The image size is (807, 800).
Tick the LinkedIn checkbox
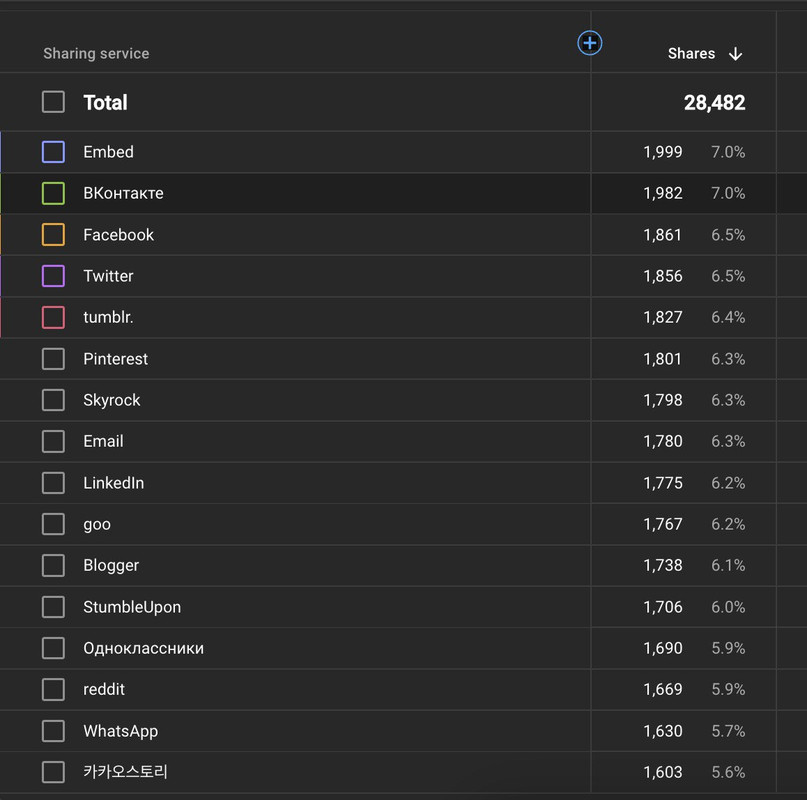[53, 483]
